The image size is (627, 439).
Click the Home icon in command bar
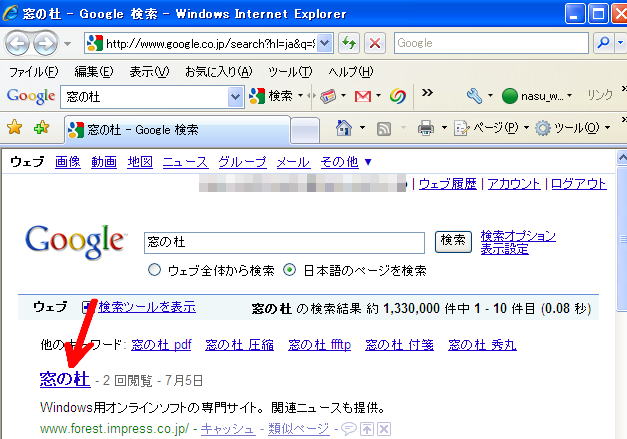click(344, 128)
